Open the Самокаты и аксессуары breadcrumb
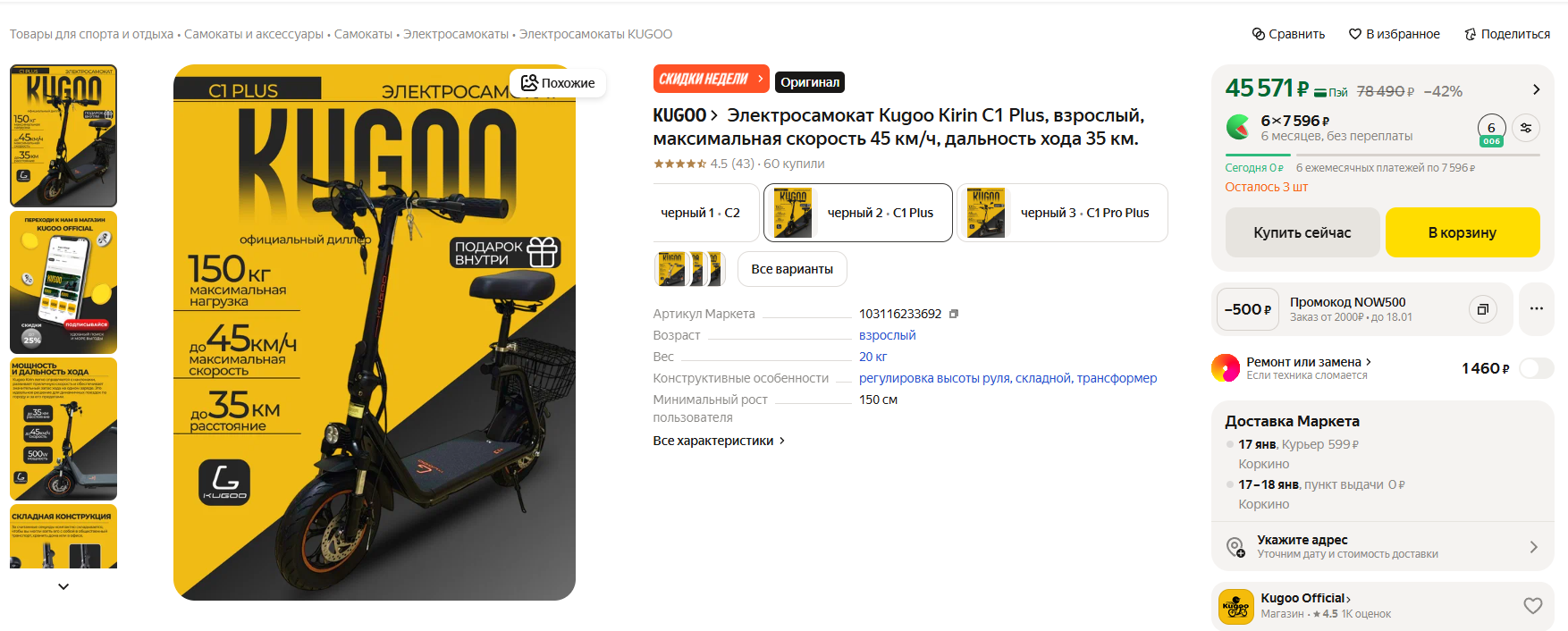1568x631 pixels. [254, 34]
